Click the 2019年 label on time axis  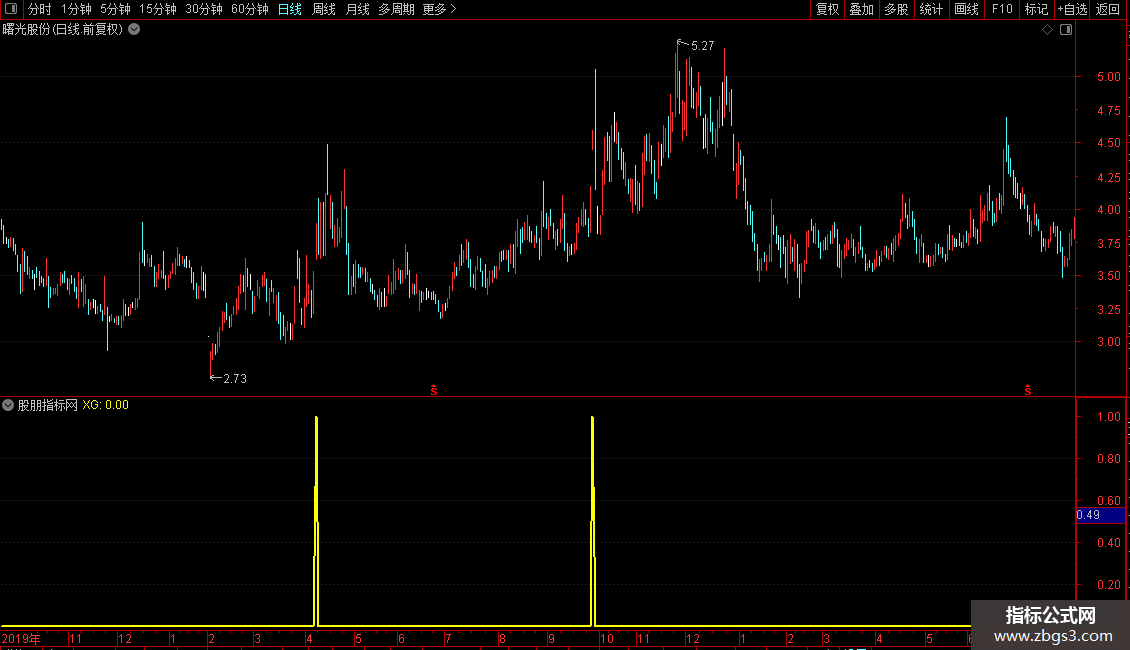(22, 638)
